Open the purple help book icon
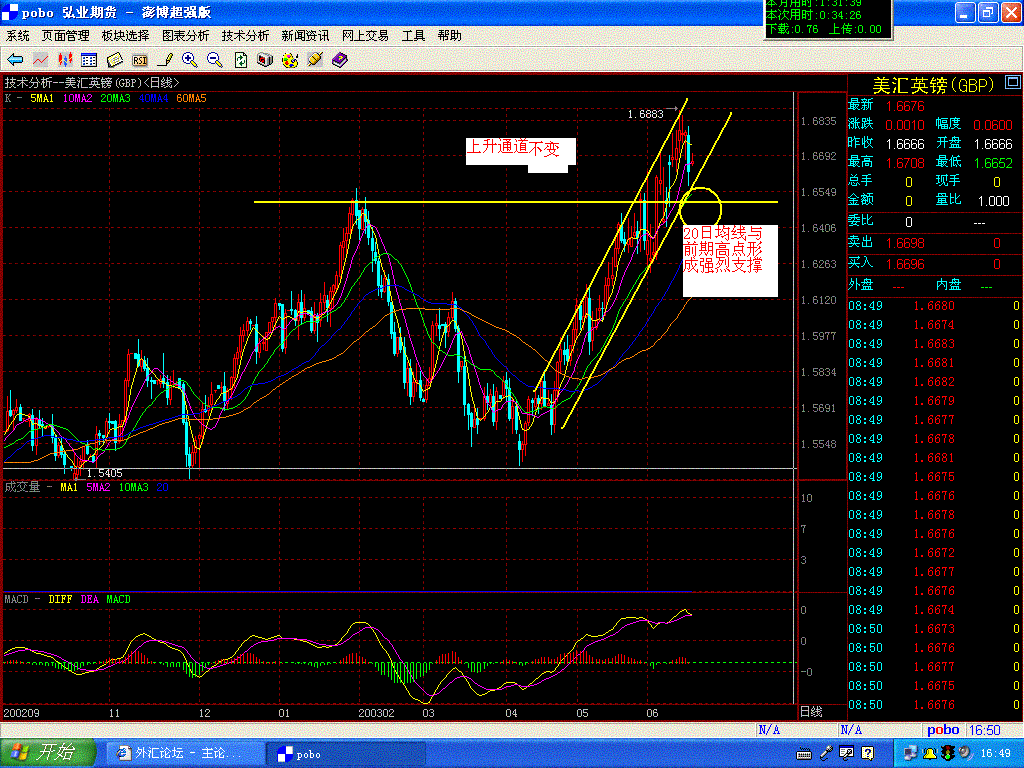 point(340,60)
